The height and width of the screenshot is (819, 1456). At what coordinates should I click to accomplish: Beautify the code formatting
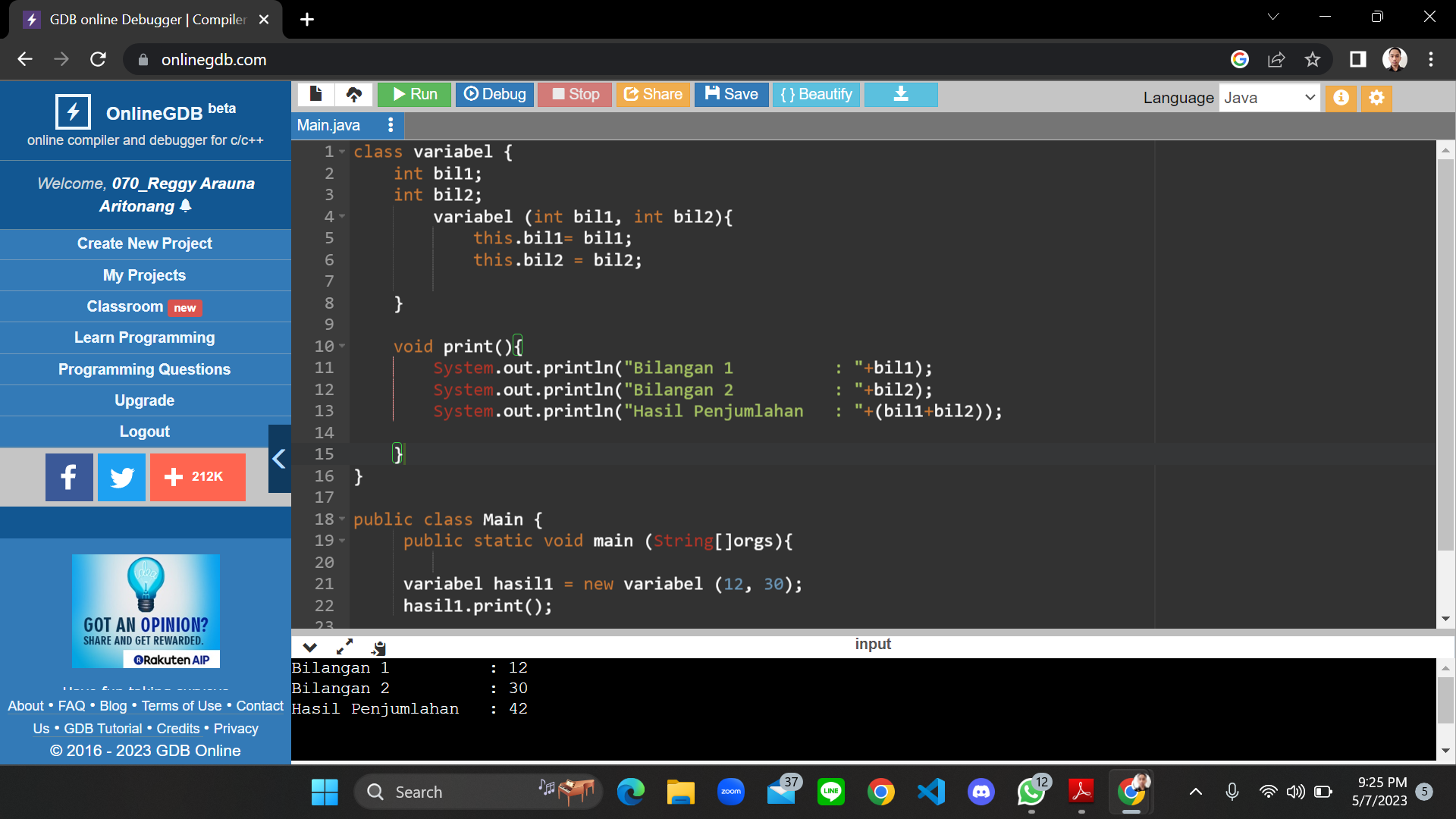[x=816, y=94]
